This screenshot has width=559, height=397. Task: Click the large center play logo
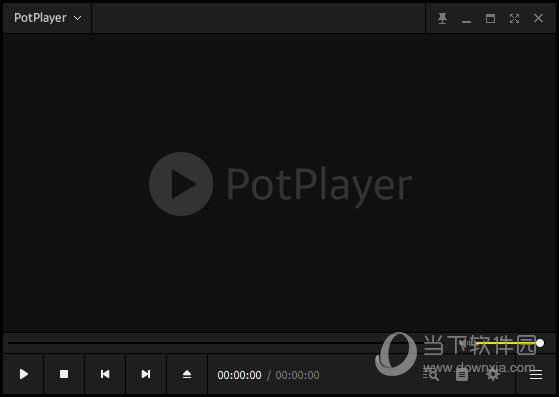[x=181, y=184]
